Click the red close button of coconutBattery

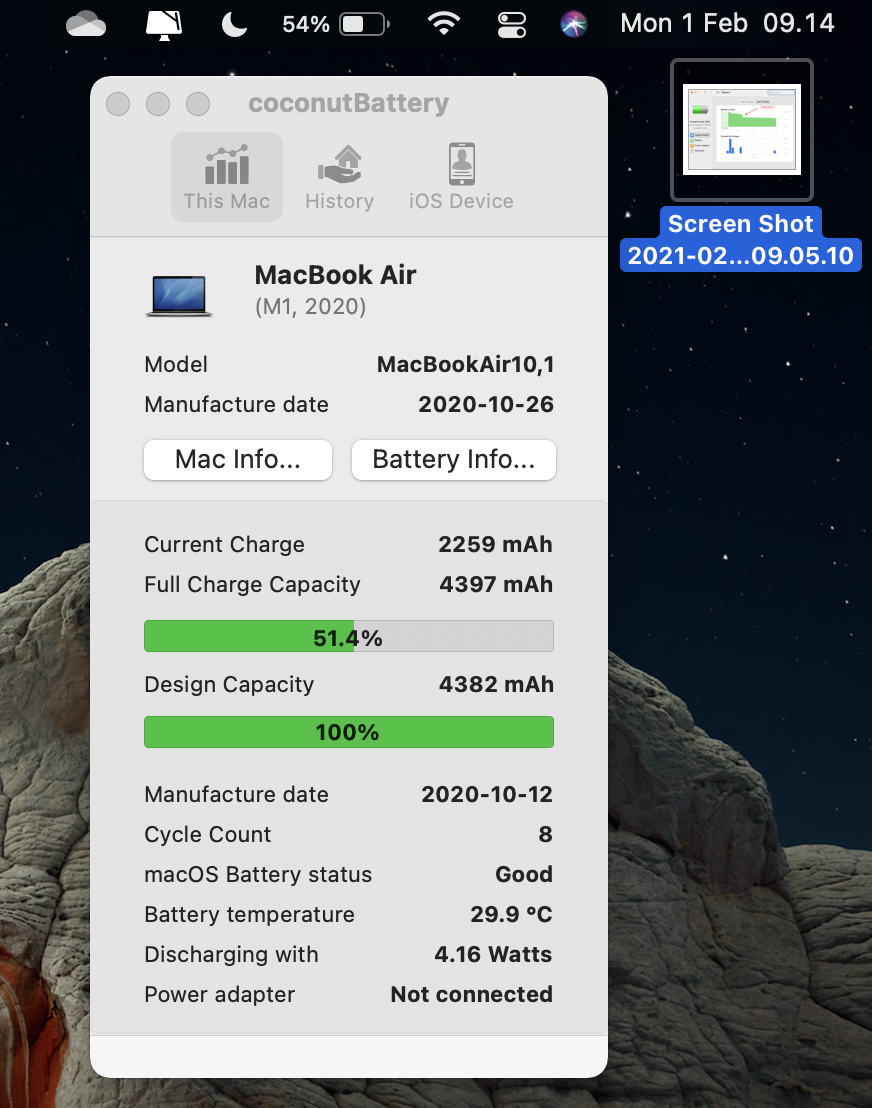[x=118, y=104]
